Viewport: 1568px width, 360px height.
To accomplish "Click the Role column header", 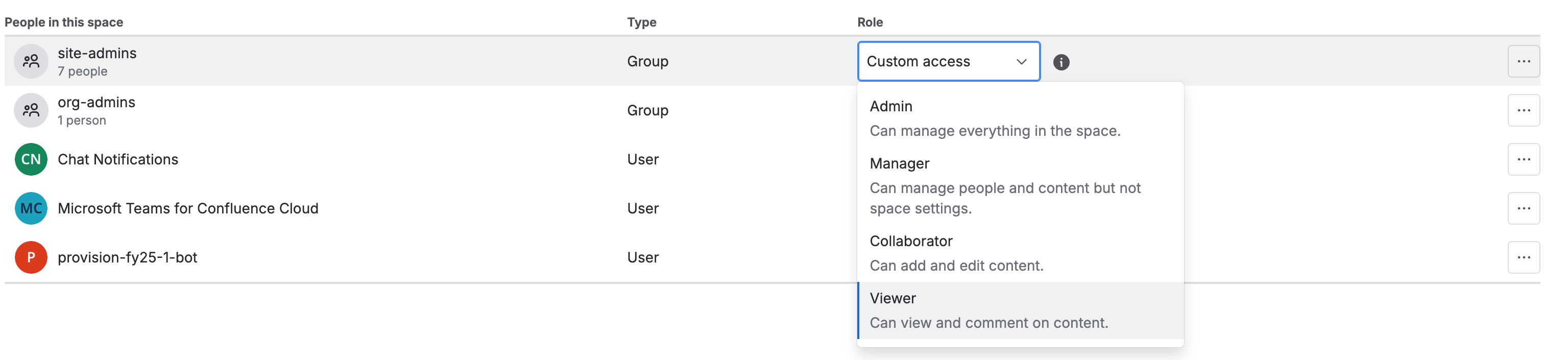I will [870, 22].
